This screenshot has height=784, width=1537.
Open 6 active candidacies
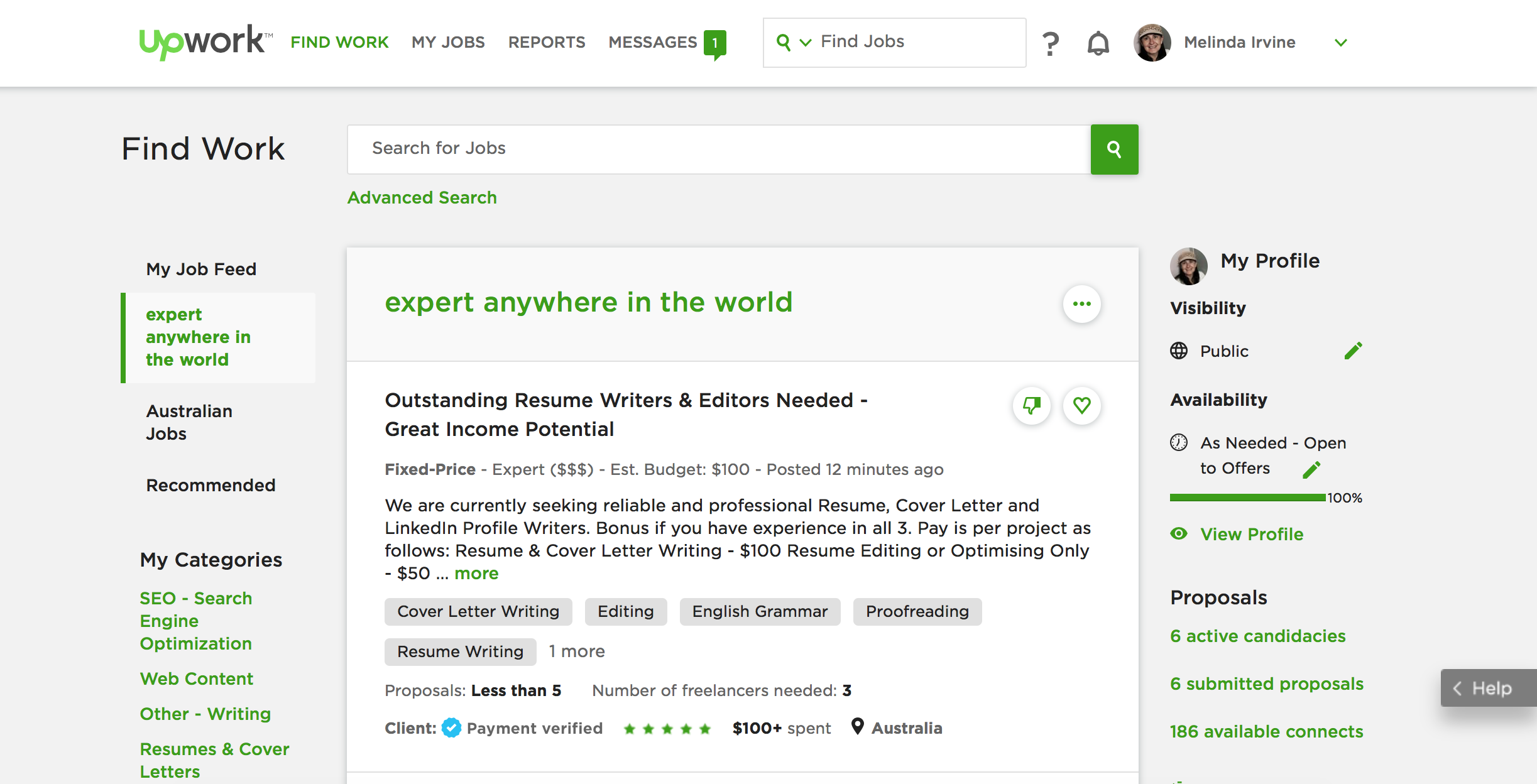(1258, 636)
